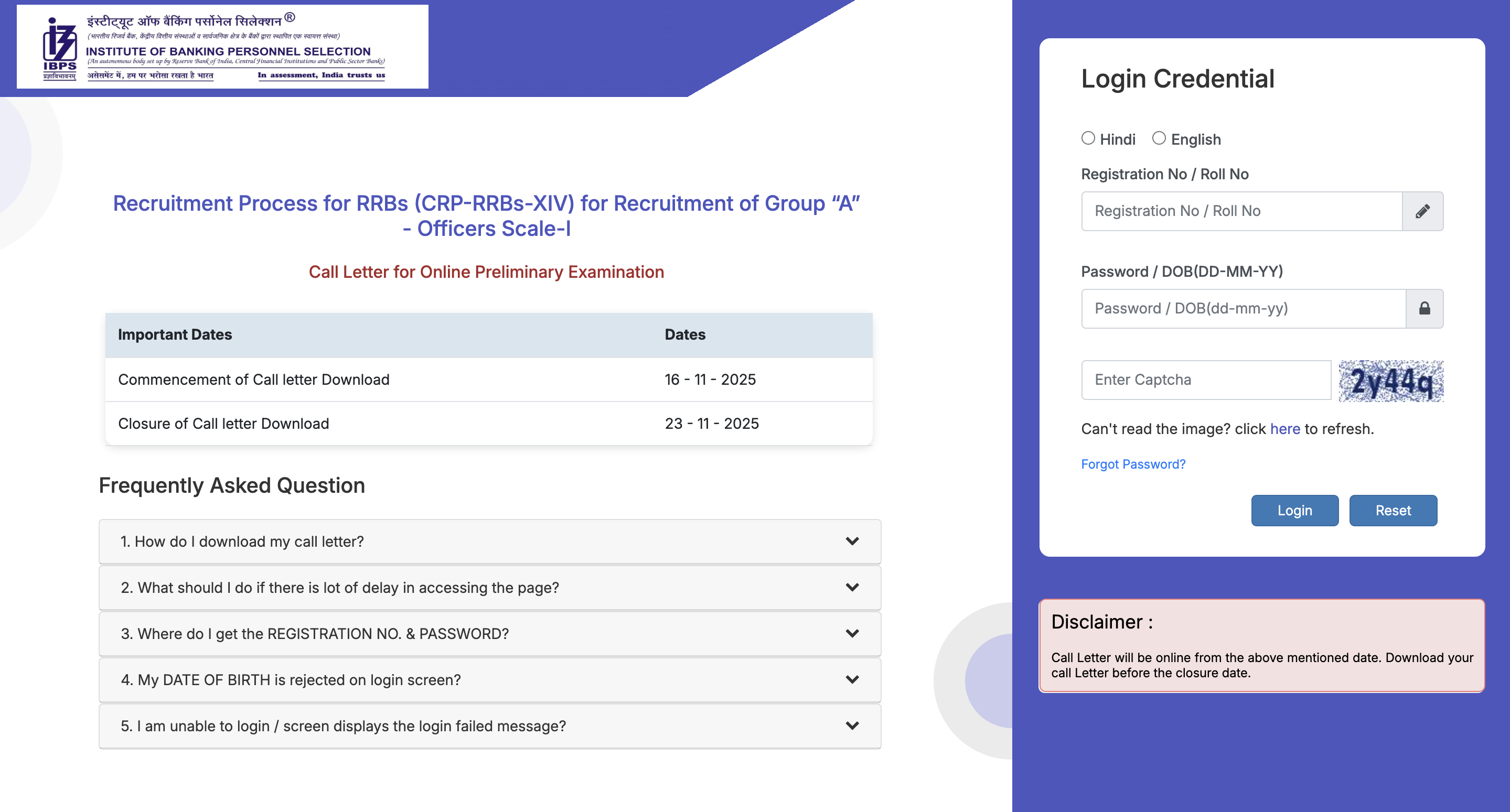Click the lock icon beside Password field

coord(1425,309)
